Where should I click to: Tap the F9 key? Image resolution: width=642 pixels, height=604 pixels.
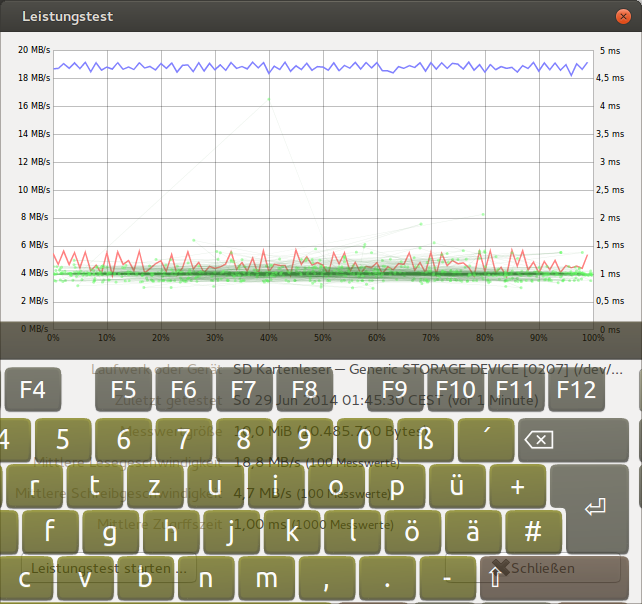(x=394, y=390)
